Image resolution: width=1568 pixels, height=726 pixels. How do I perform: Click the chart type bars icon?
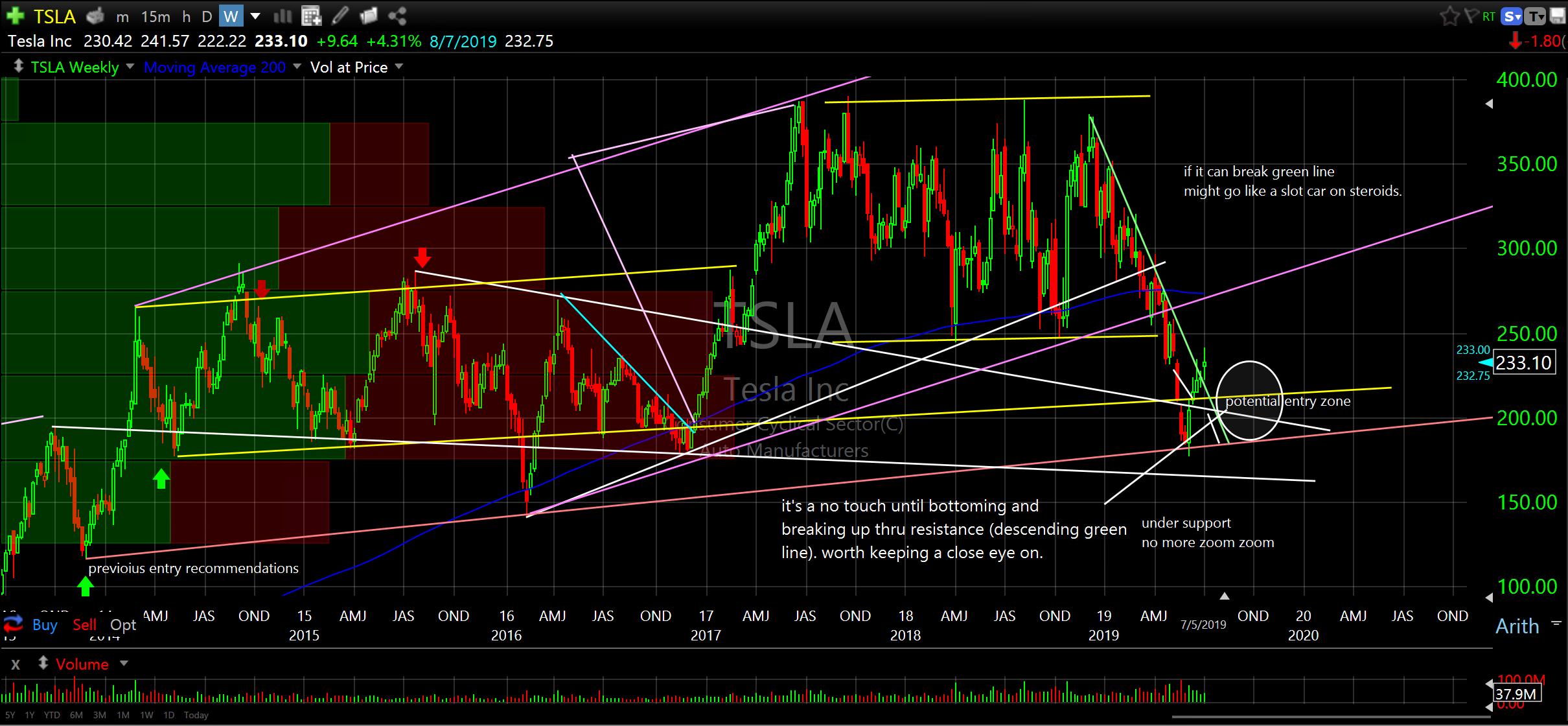tap(283, 16)
